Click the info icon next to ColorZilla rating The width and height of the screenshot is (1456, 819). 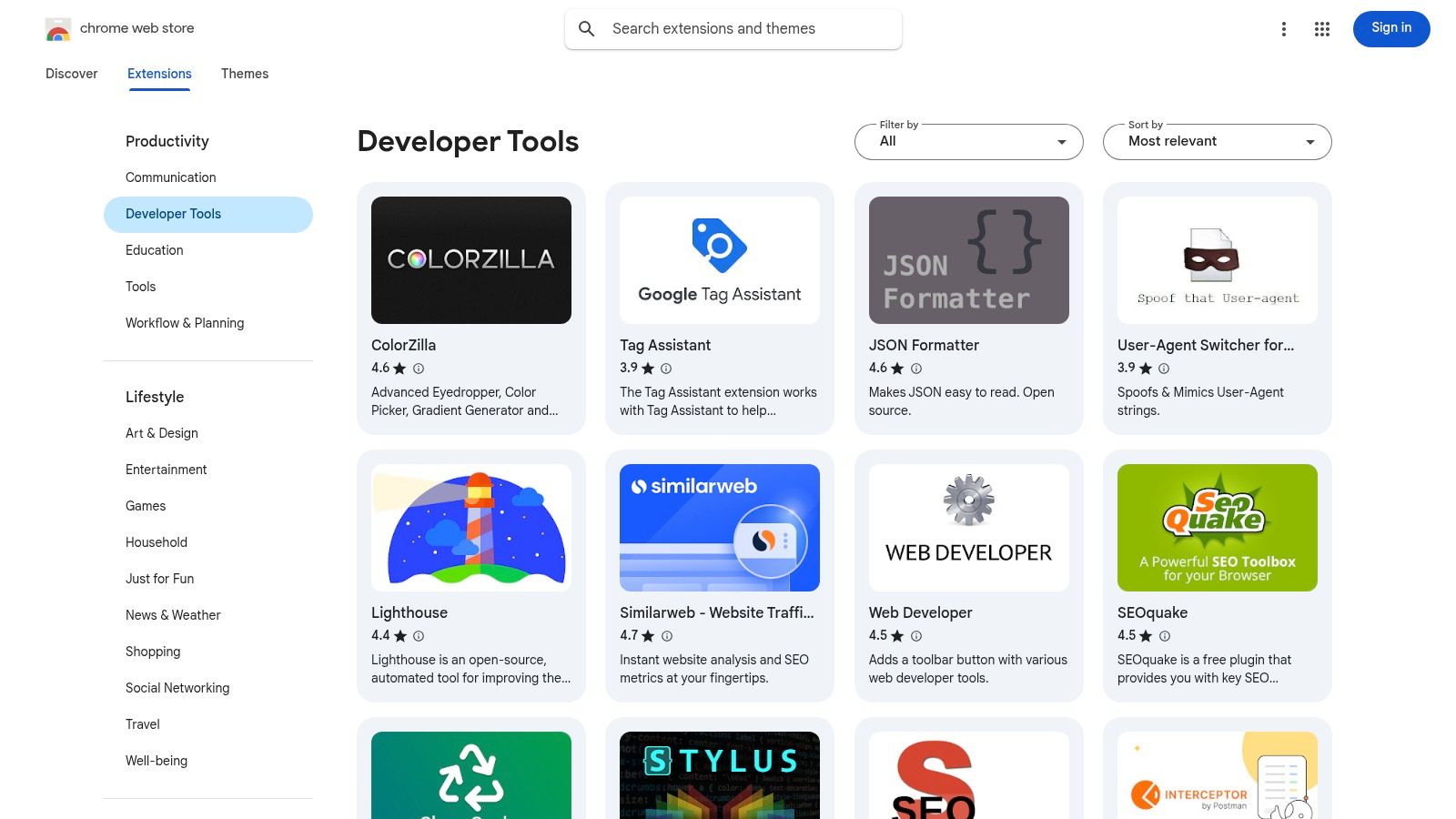coord(418,369)
